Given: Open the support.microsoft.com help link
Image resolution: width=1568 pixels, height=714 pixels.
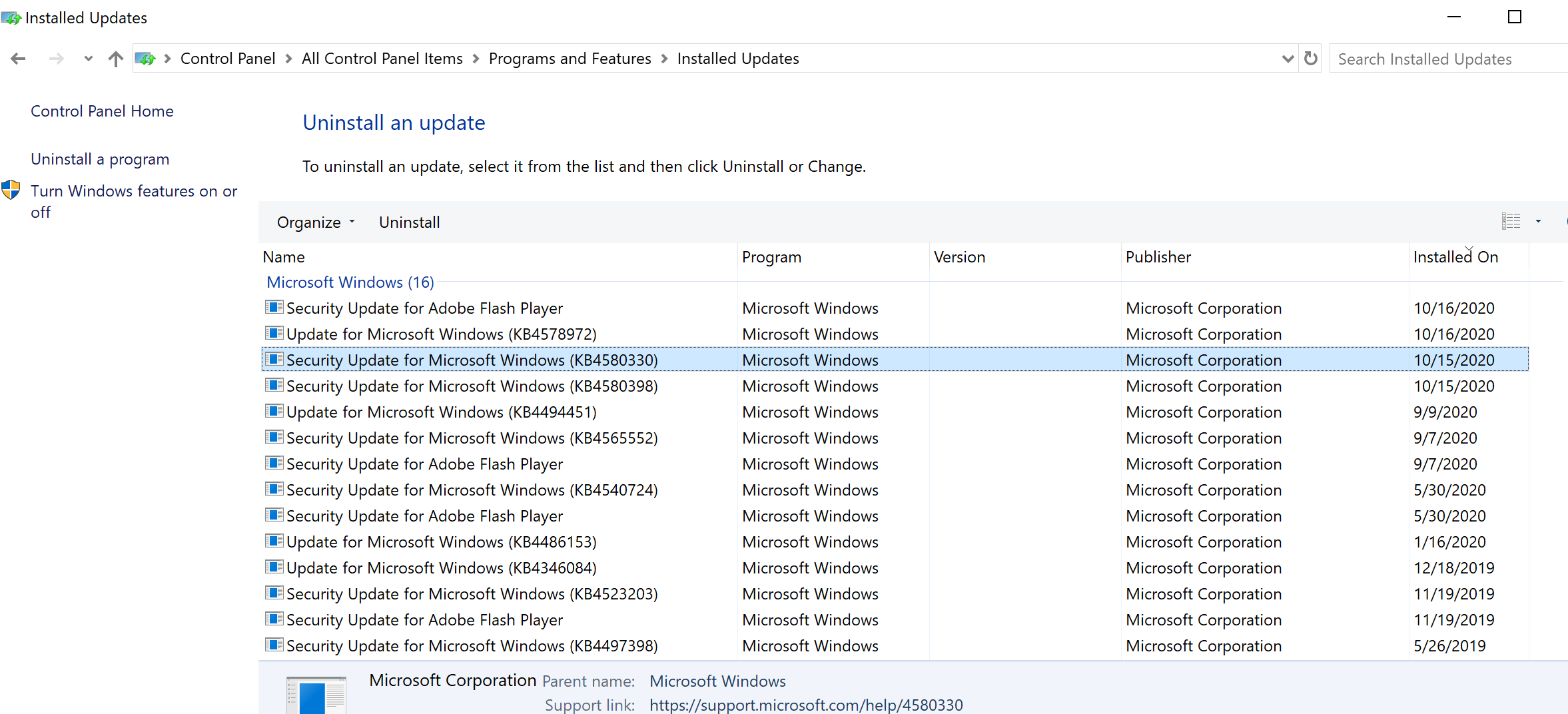Looking at the screenshot, I should pos(806,705).
